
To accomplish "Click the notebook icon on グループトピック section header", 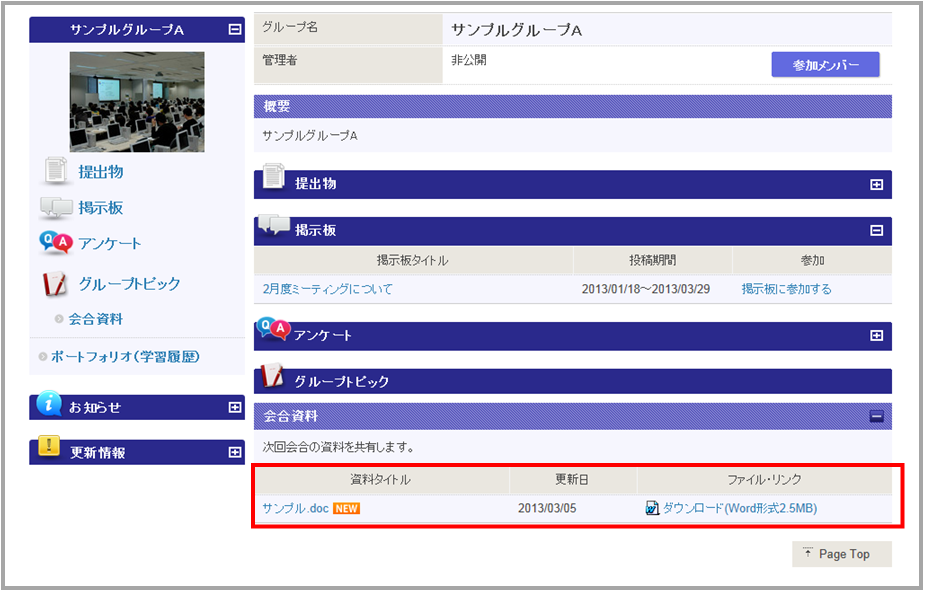I will (x=273, y=376).
